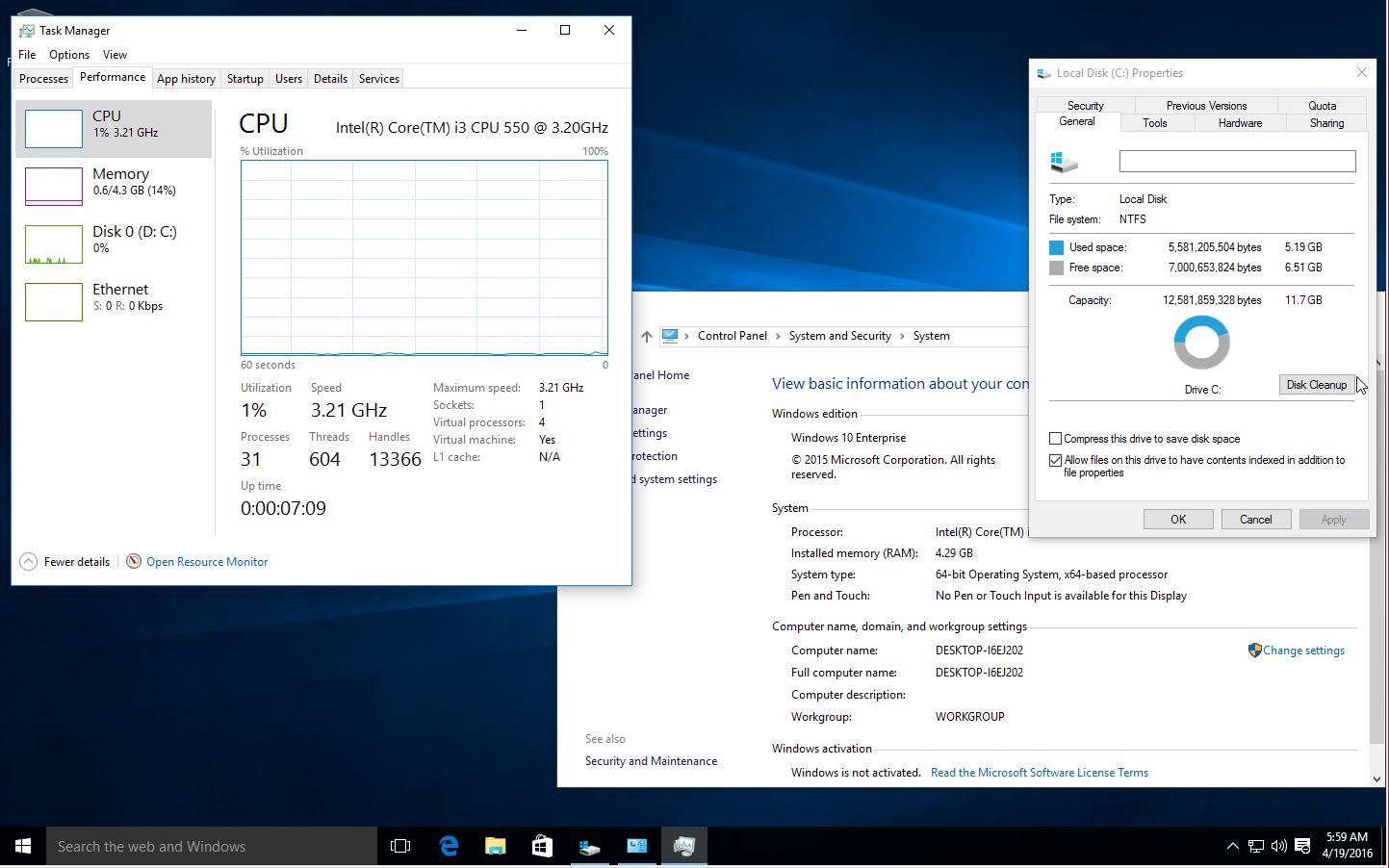Open the Quota tab
This screenshot has width=1389, height=868.
click(x=1322, y=106)
